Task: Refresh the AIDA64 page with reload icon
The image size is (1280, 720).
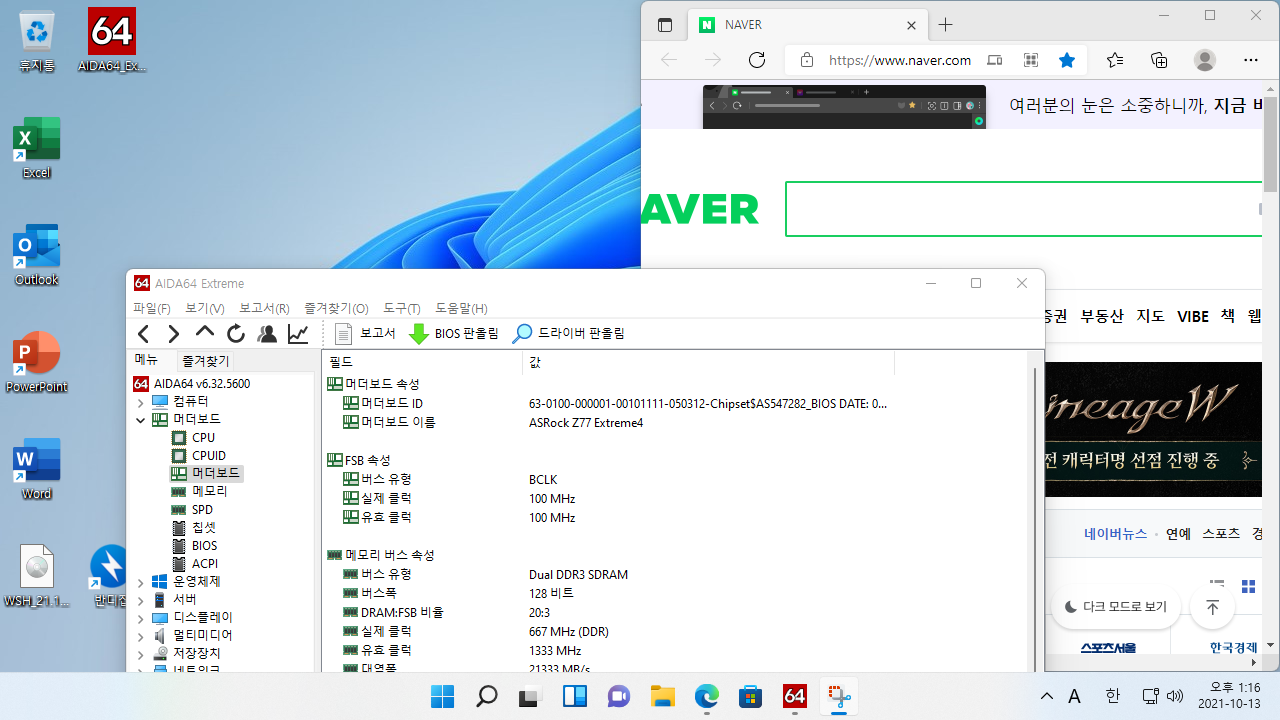Action: coord(236,334)
